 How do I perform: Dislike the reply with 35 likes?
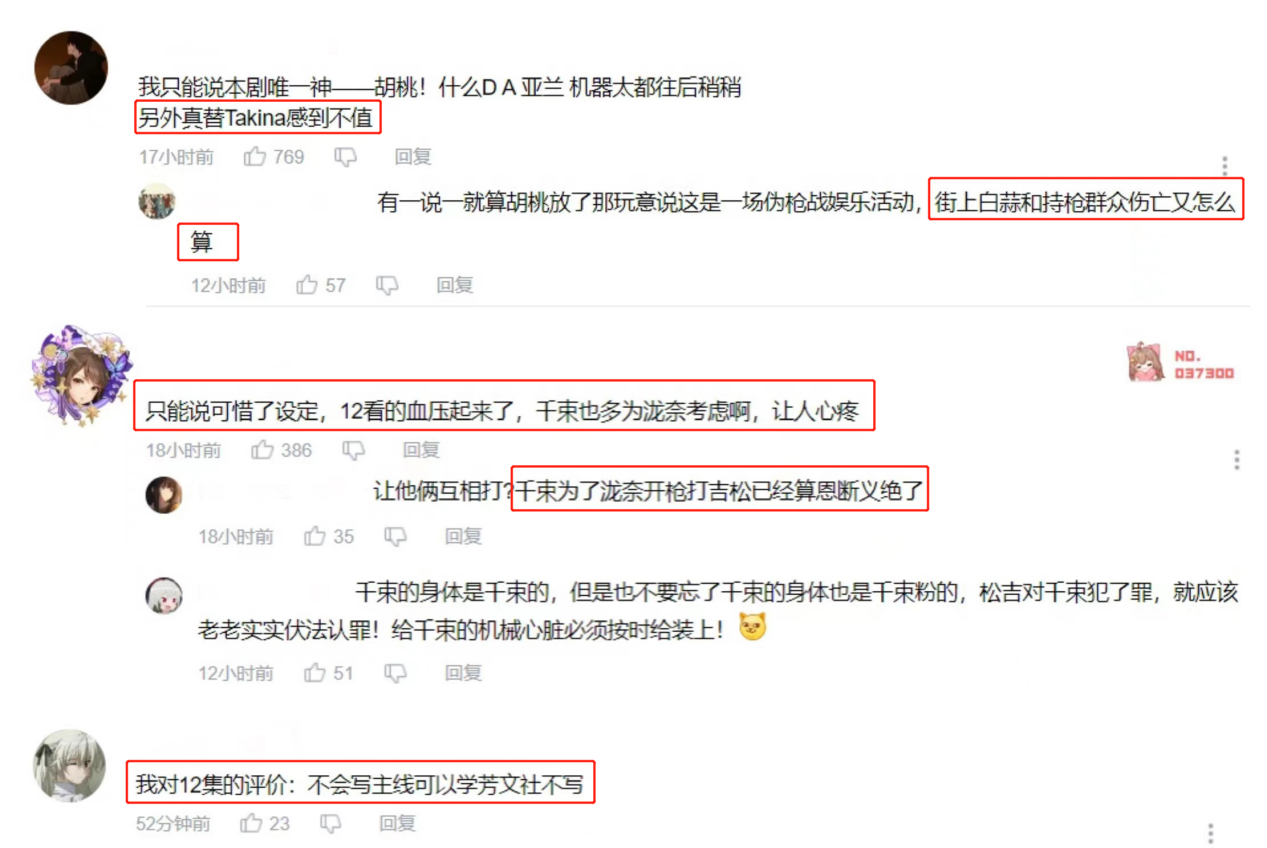(x=396, y=537)
